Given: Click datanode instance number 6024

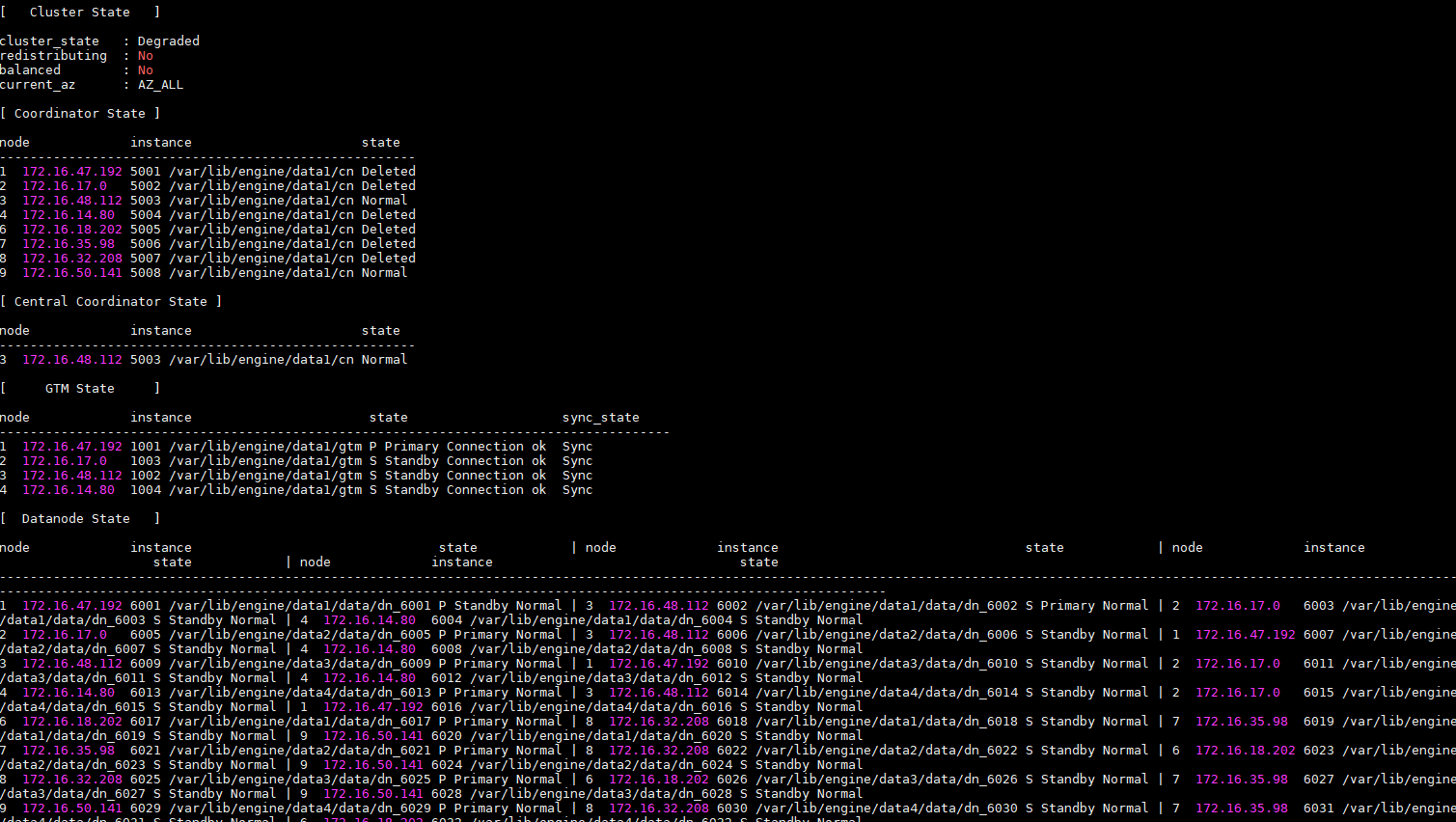Looking at the screenshot, I should [447, 765].
